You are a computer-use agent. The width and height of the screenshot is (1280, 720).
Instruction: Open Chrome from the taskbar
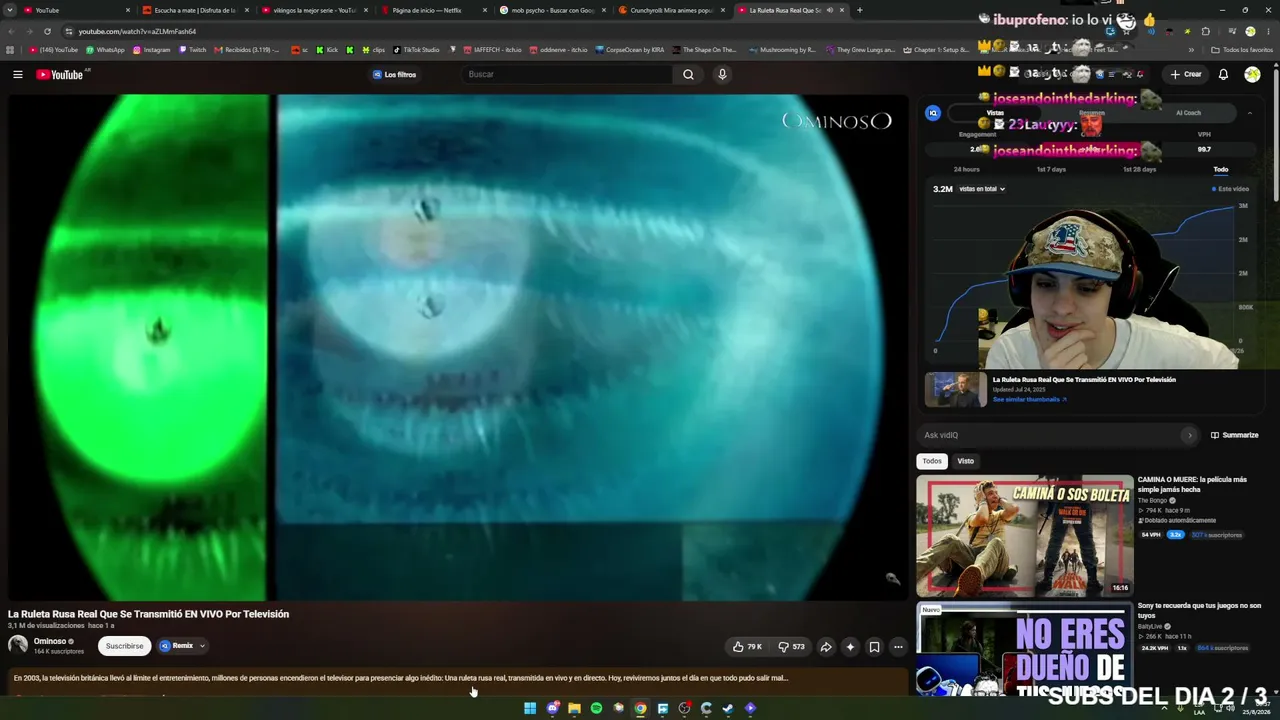click(640, 708)
